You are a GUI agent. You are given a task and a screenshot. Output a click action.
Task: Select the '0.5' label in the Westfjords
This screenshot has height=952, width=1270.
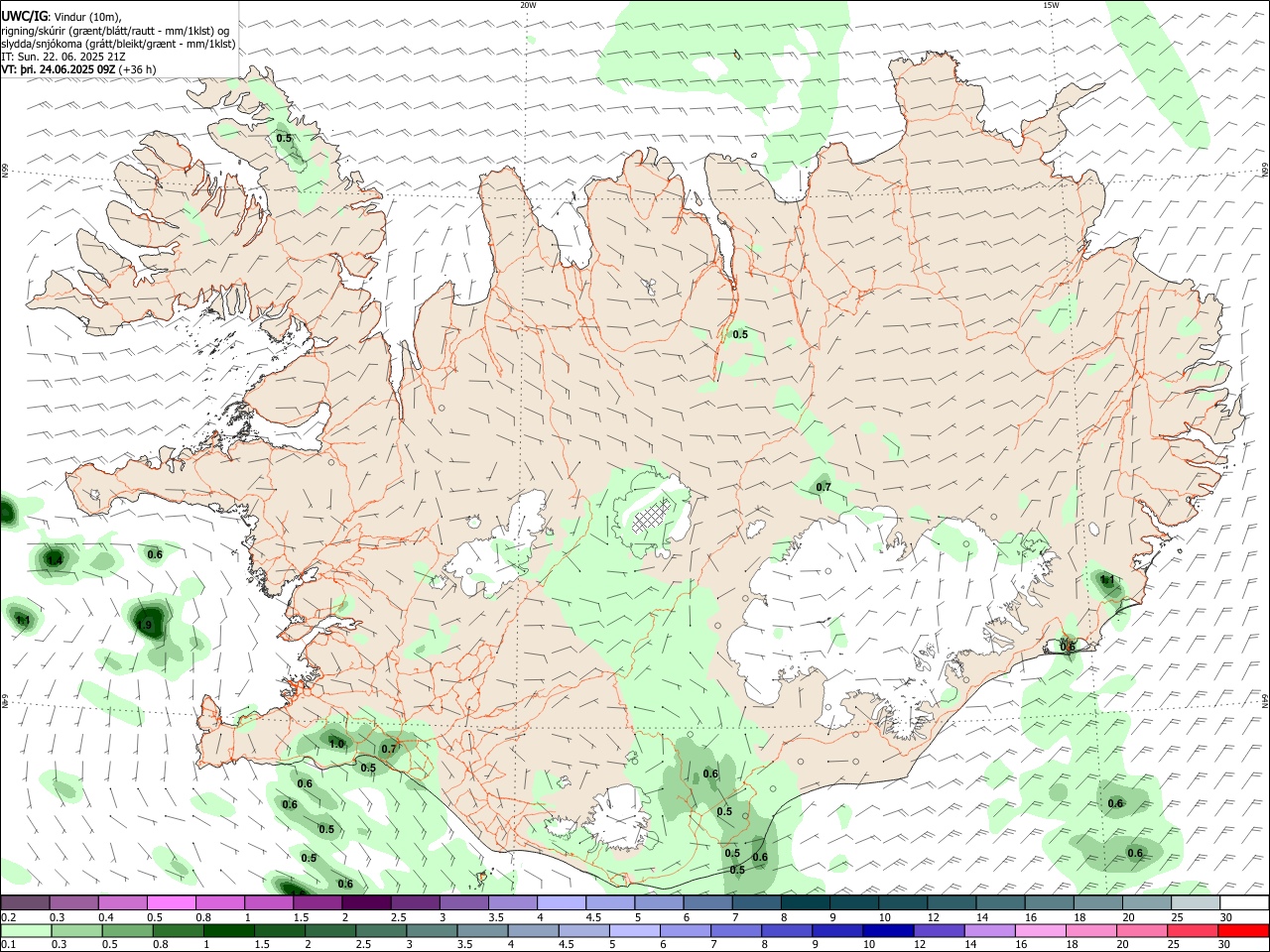284,138
